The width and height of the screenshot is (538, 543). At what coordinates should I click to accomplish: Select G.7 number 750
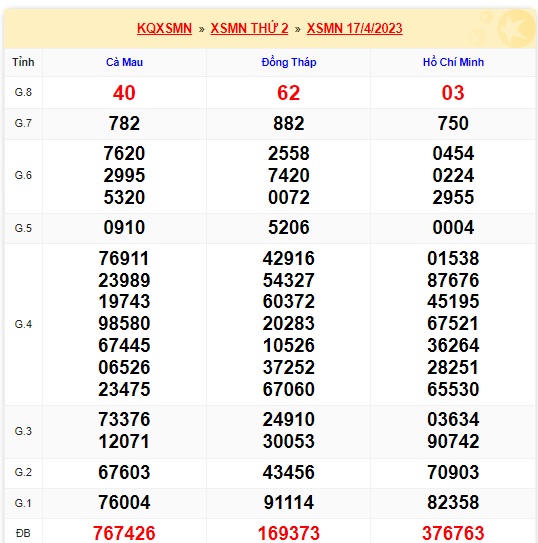453,123
